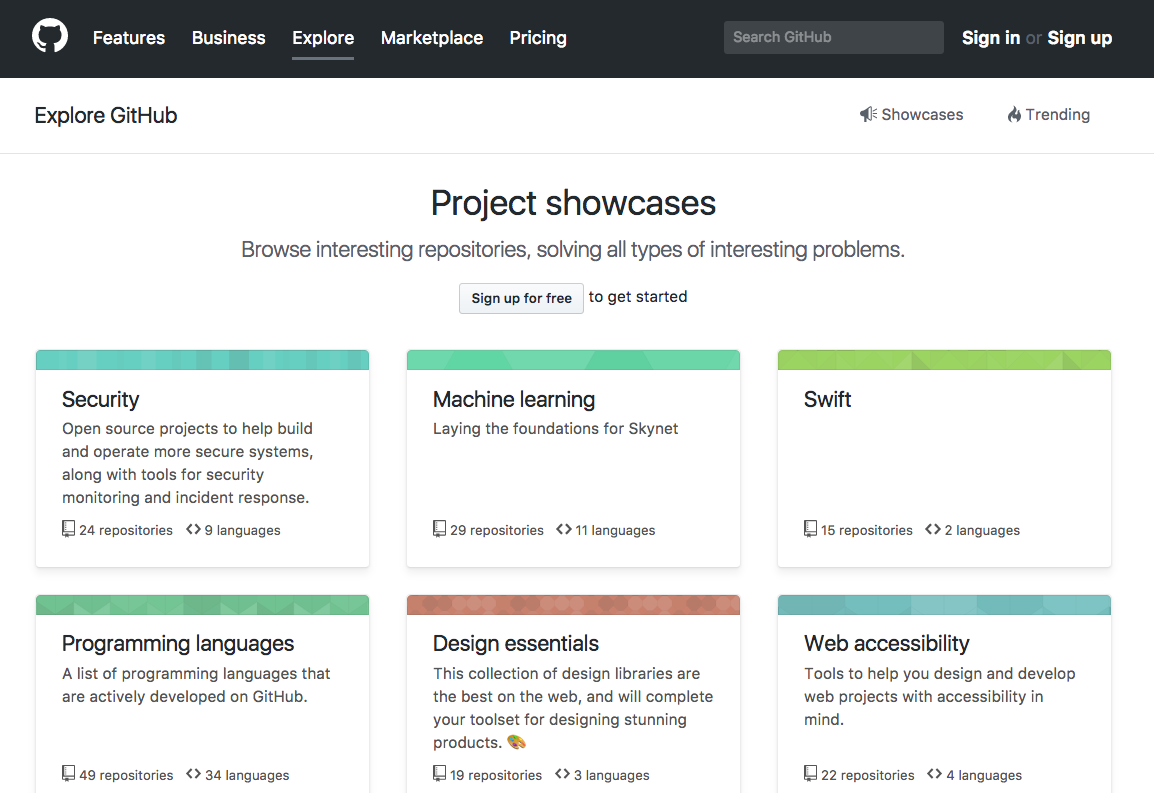
Task: Click the '29 repositories' text
Action: click(497, 530)
